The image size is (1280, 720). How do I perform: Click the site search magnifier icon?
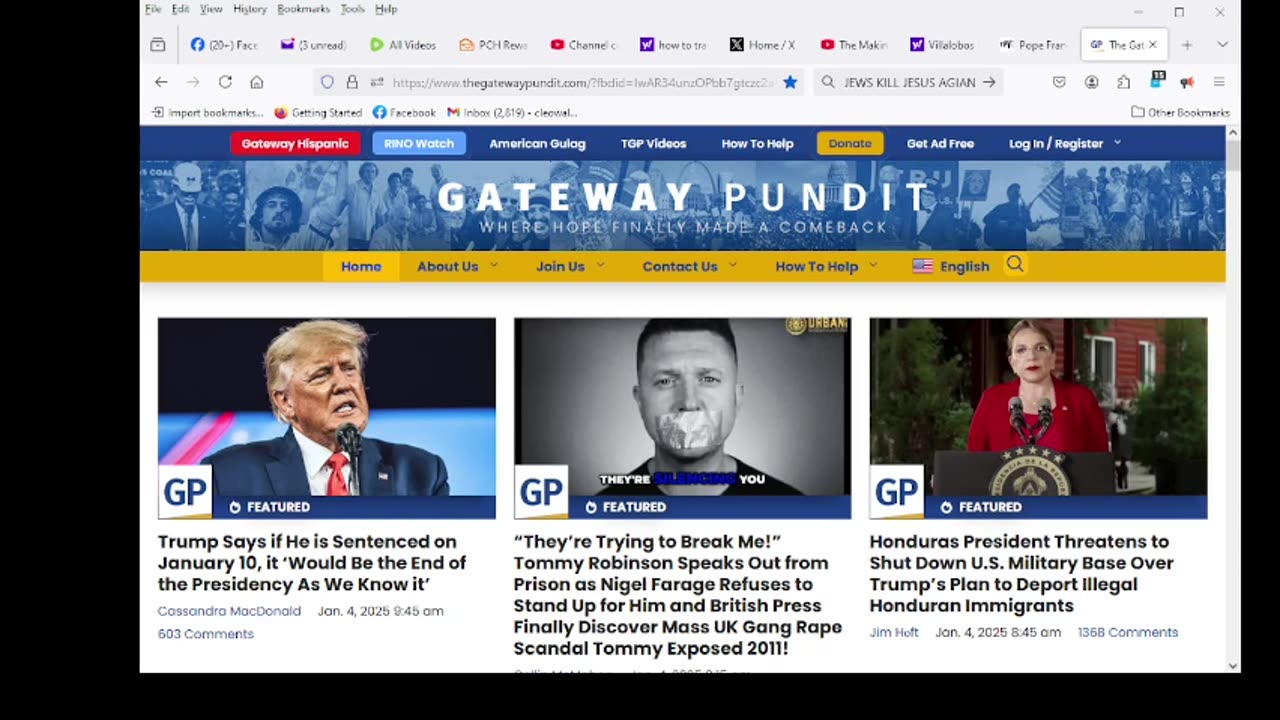(1015, 265)
